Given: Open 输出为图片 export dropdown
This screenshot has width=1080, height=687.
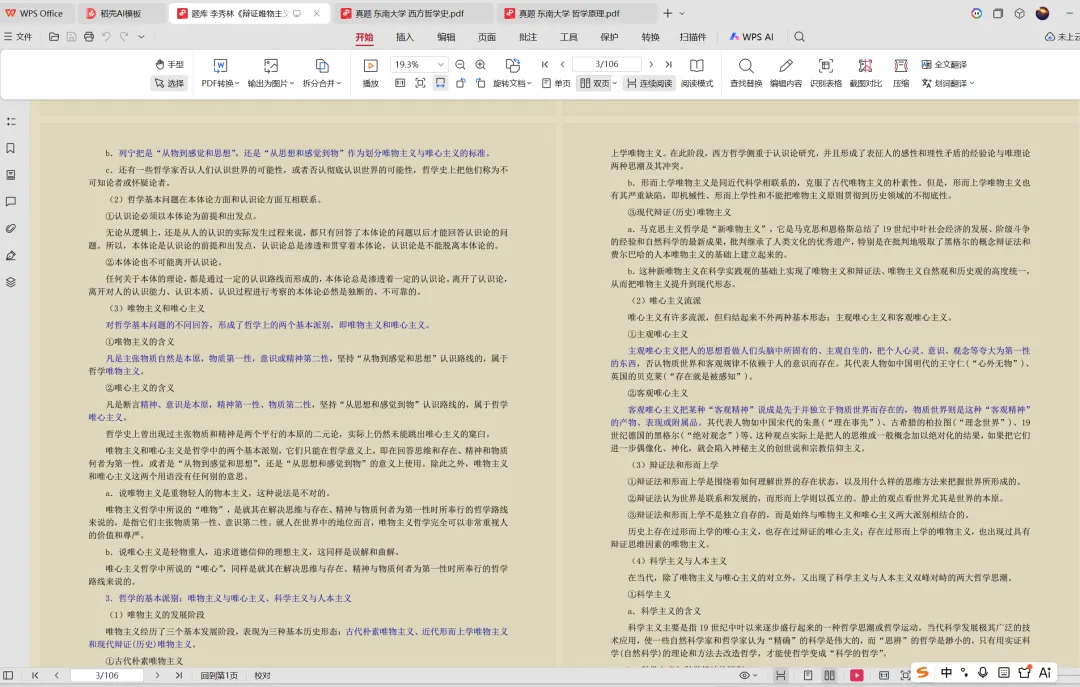Looking at the screenshot, I should (271, 74).
